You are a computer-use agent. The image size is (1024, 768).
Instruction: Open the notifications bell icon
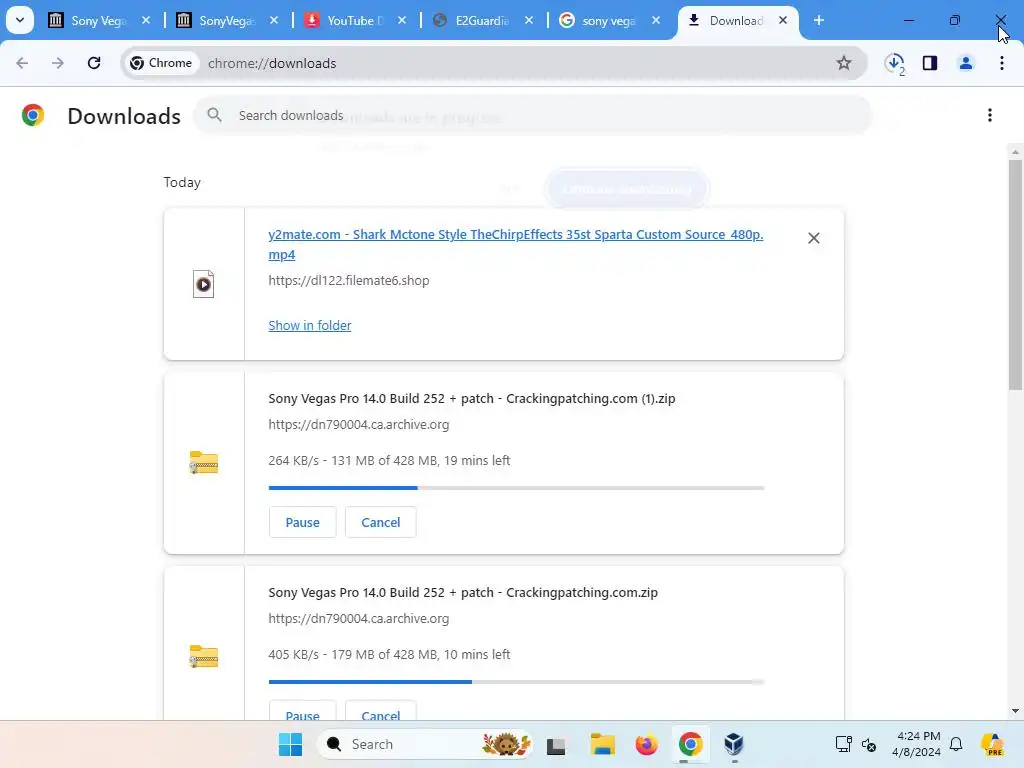pyautogui.click(x=956, y=744)
